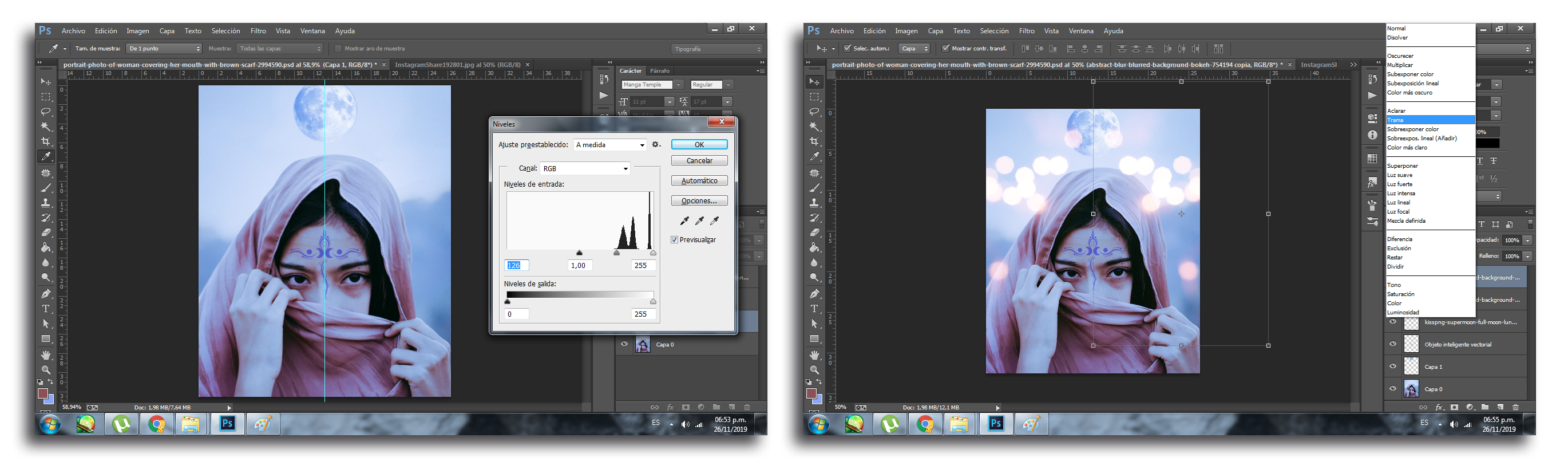Open Opacidad dropdown arrow in right window
Image resolution: width=1568 pixels, height=465 pixels.
point(1527,240)
